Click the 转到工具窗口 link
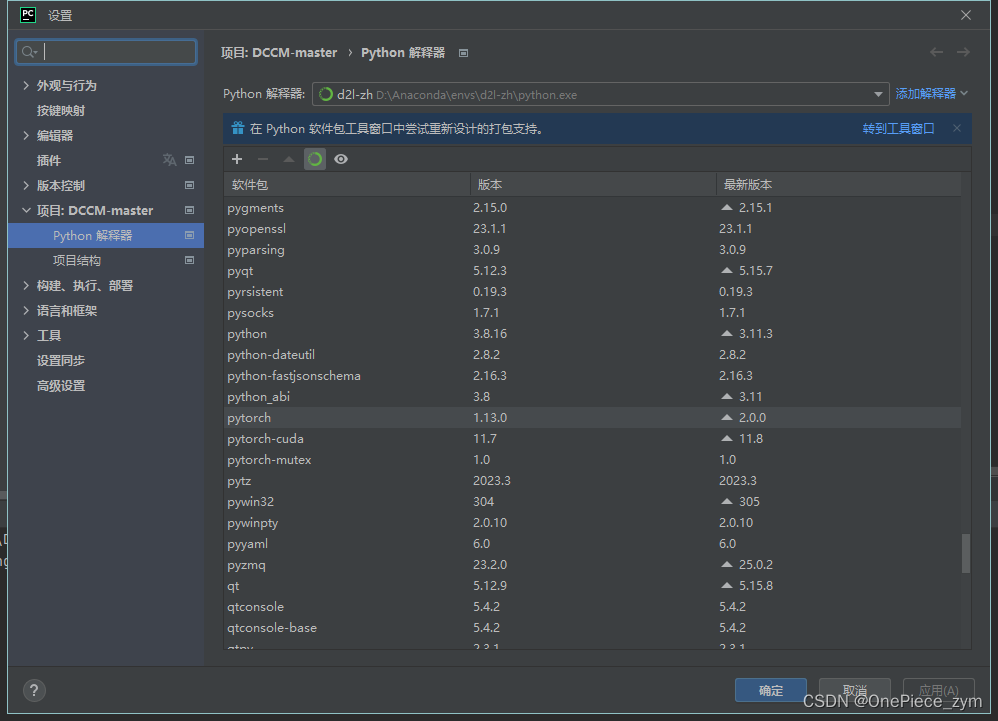The width and height of the screenshot is (998, 721). 898,129
